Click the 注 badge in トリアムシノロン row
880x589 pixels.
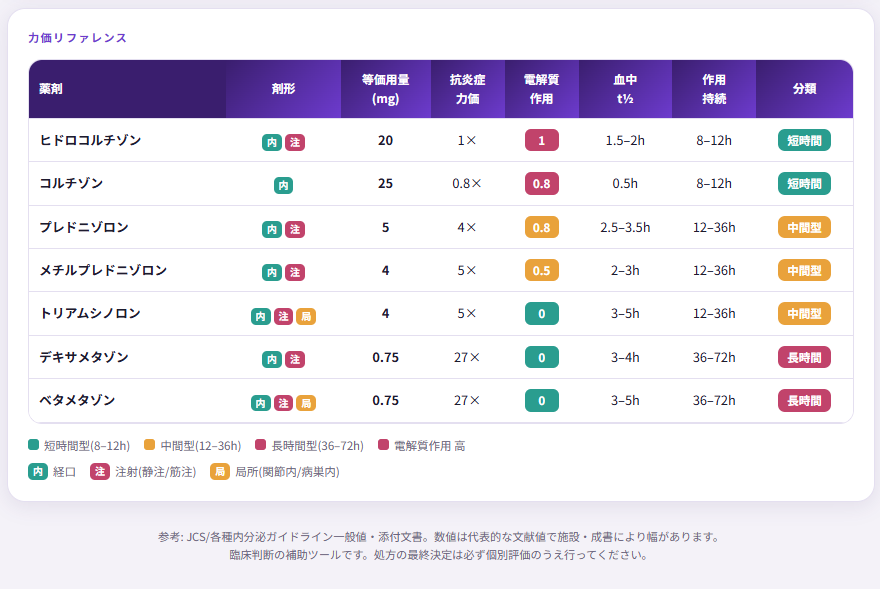pos(283,316)
